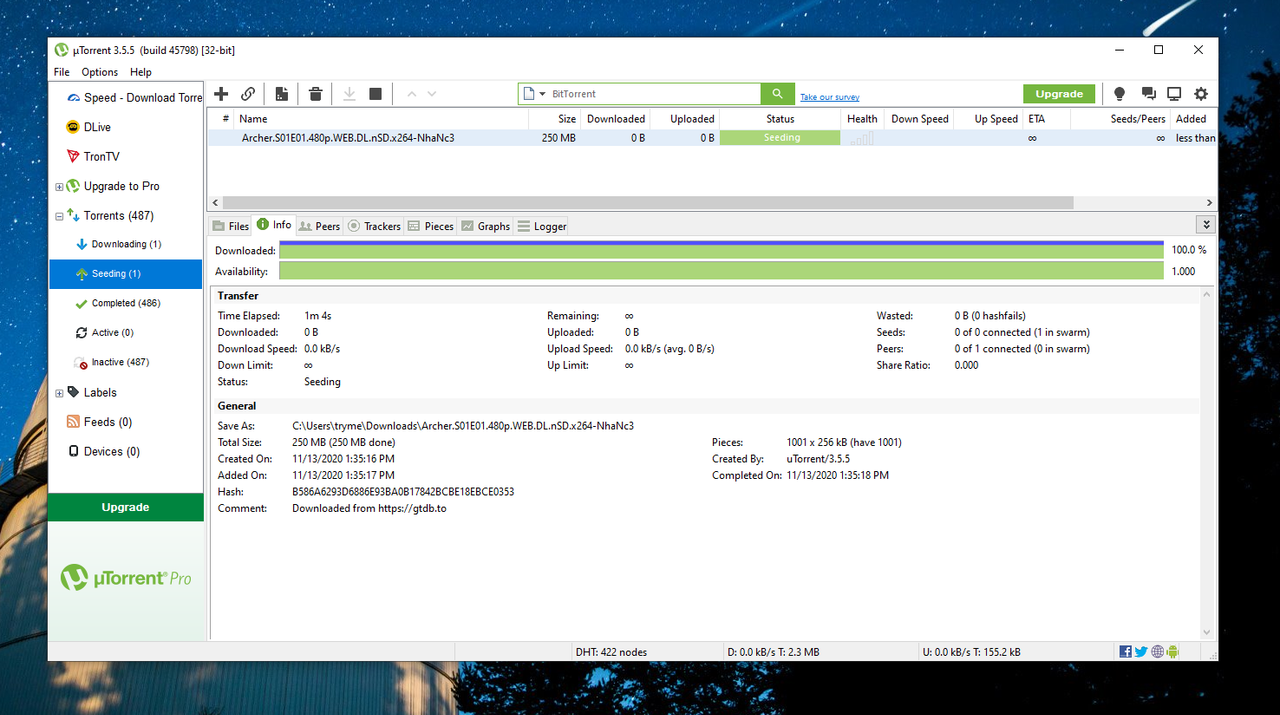Follow the Take our survey link
This screenshot has width=1280, height=715.
[x=830, y=97]
